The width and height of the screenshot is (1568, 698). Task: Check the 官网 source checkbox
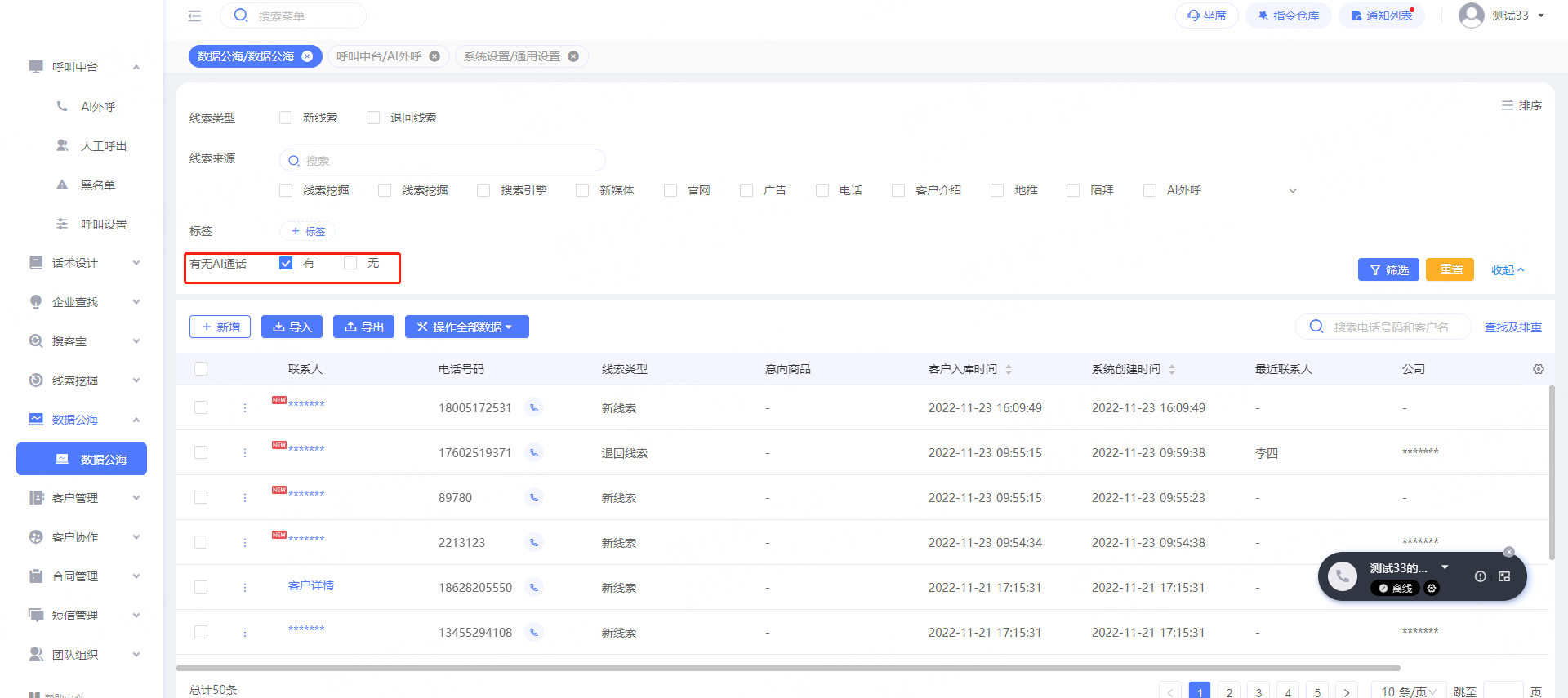point(670,190)
